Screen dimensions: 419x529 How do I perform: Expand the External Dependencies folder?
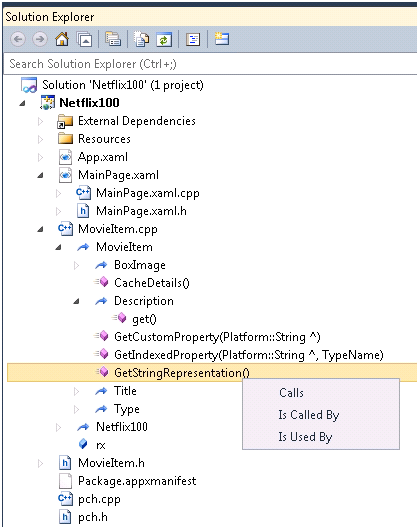40,121
